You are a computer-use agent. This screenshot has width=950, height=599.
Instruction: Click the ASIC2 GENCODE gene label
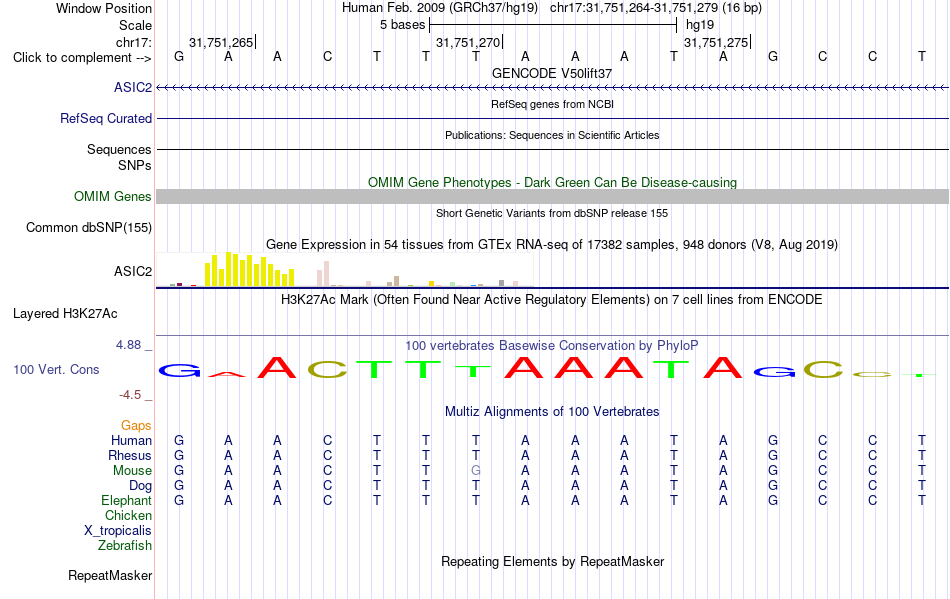click(x=133, y=88)
